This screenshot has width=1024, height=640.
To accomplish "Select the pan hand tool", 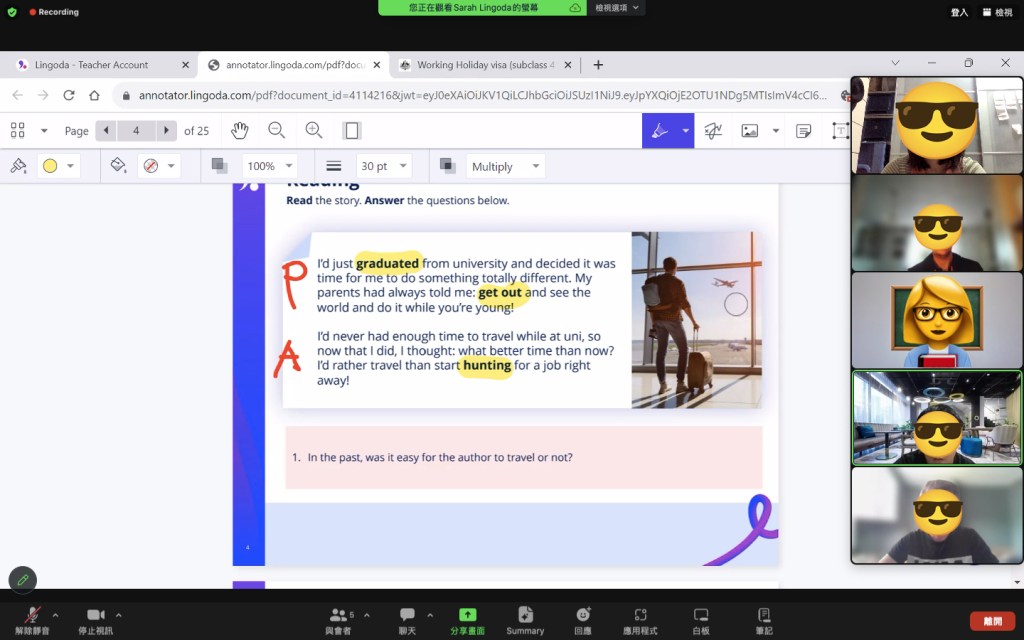I will click(x=239, y=131).
